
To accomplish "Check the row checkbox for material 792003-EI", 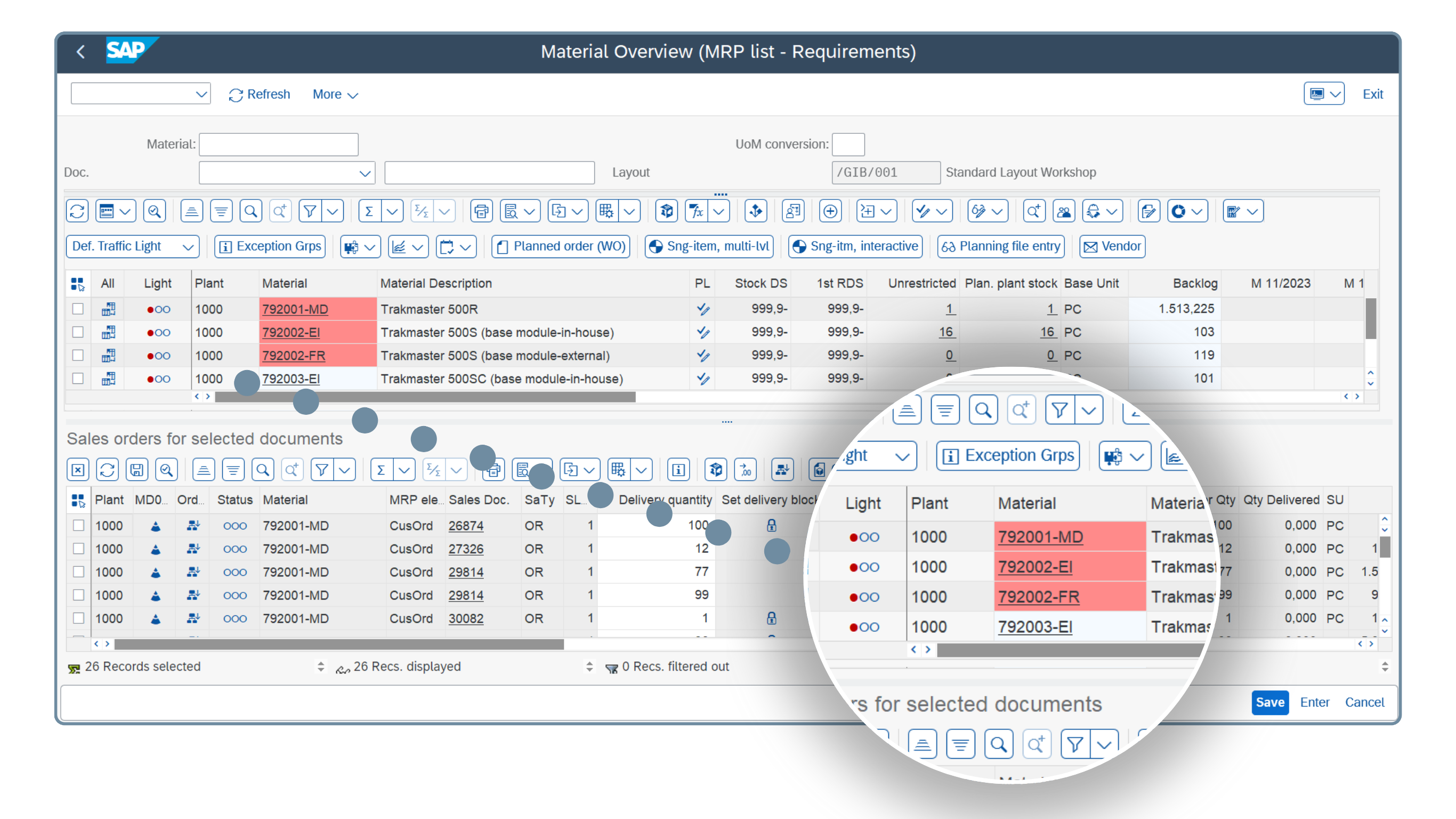I will pos(78,379).
